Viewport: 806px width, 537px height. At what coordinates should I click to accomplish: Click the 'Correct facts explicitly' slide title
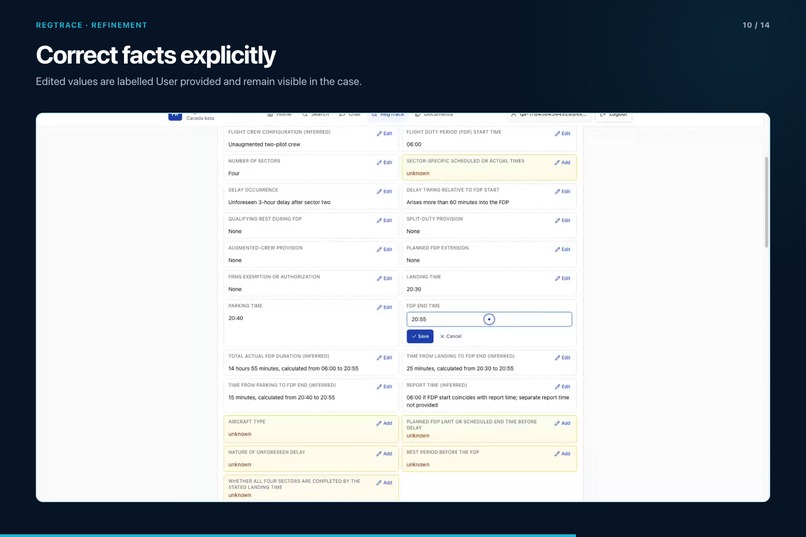click(156, 55)
